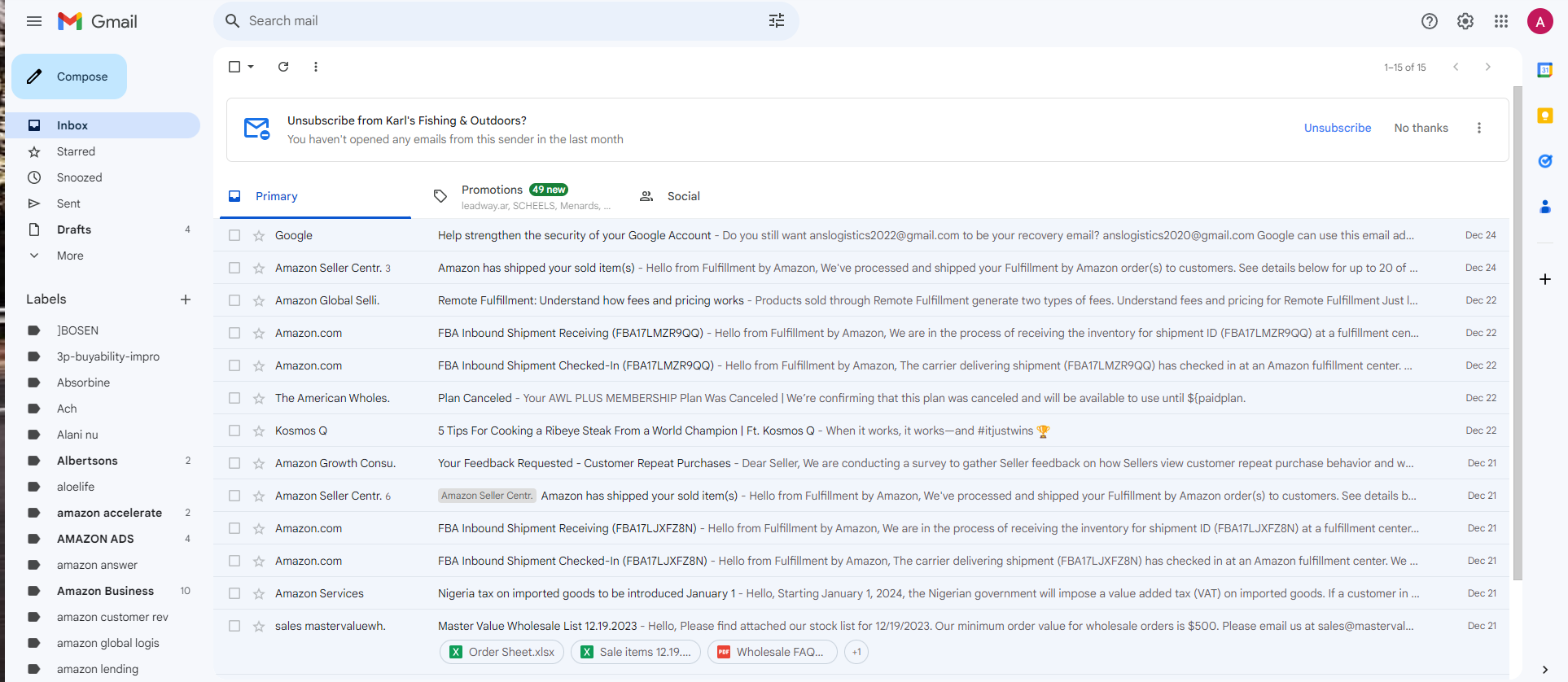Create a new label with plus icon
This screenshot has height=682, width=1568.
coord(186,299)
